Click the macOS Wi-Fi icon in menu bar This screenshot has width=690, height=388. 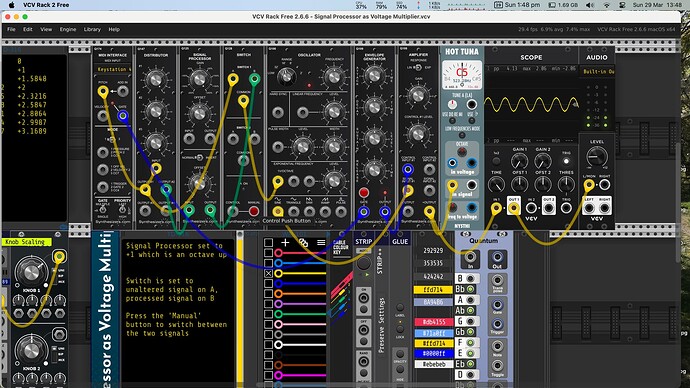tap(606, 5)
